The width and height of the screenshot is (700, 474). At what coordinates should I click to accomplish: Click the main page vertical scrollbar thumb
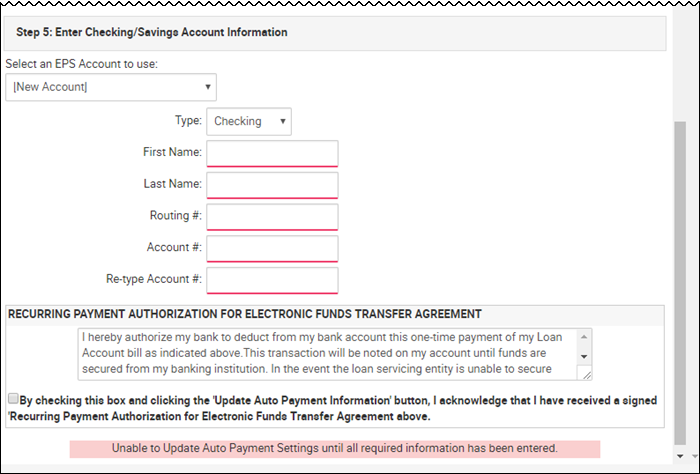pos(680,283)
